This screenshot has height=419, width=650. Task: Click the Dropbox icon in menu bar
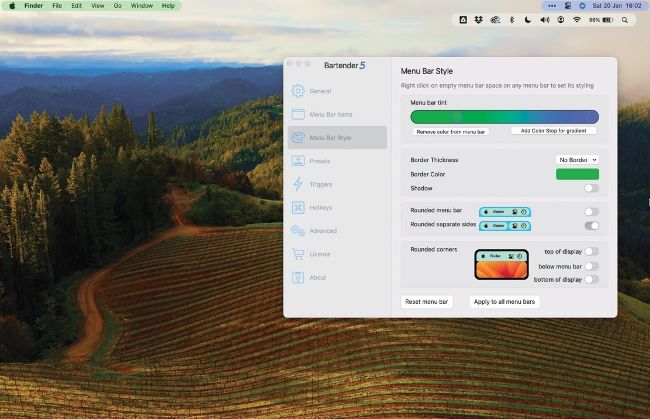pos(478,20)
